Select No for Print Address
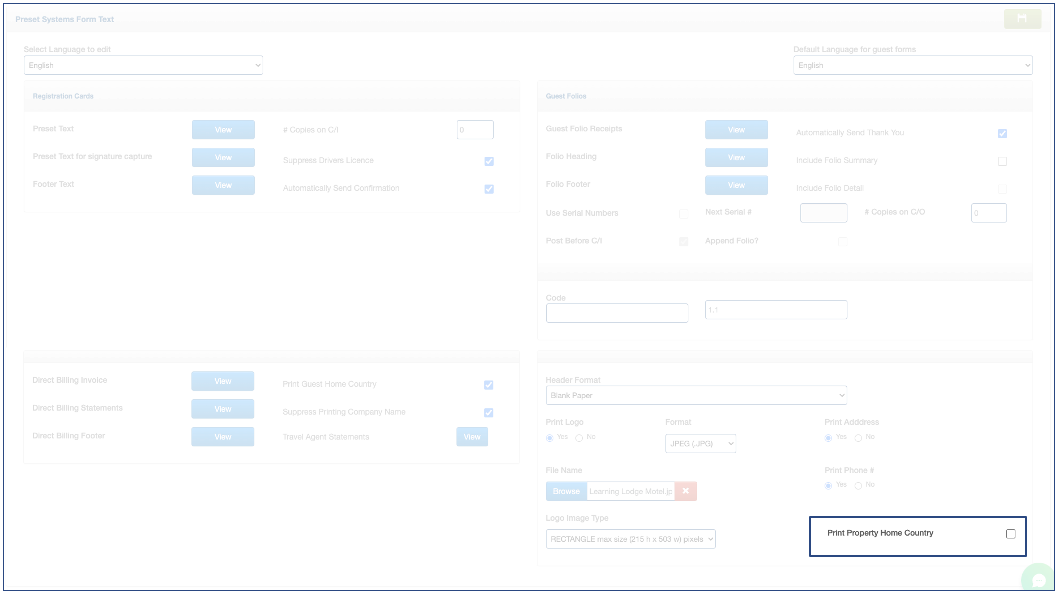Screen dimensions: 1058x595 coord(858,438)
